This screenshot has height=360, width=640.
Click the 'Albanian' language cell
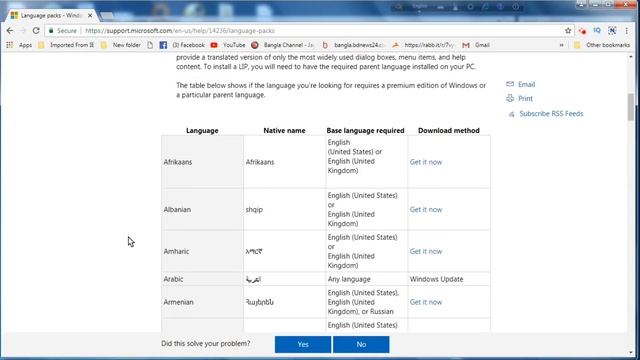[202, 209]
